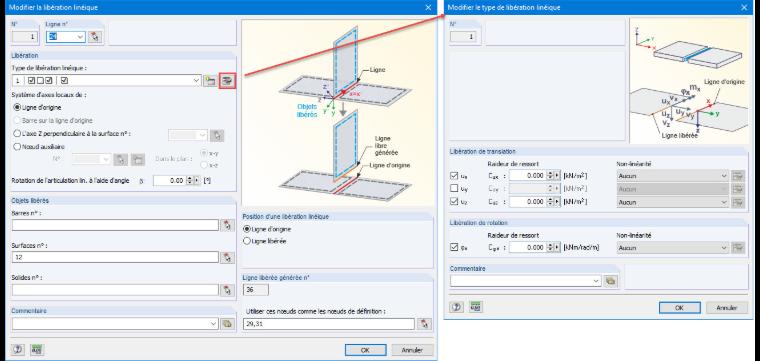Open comment library in right dialog
The image size is (760, 361).
pos(611,281)
